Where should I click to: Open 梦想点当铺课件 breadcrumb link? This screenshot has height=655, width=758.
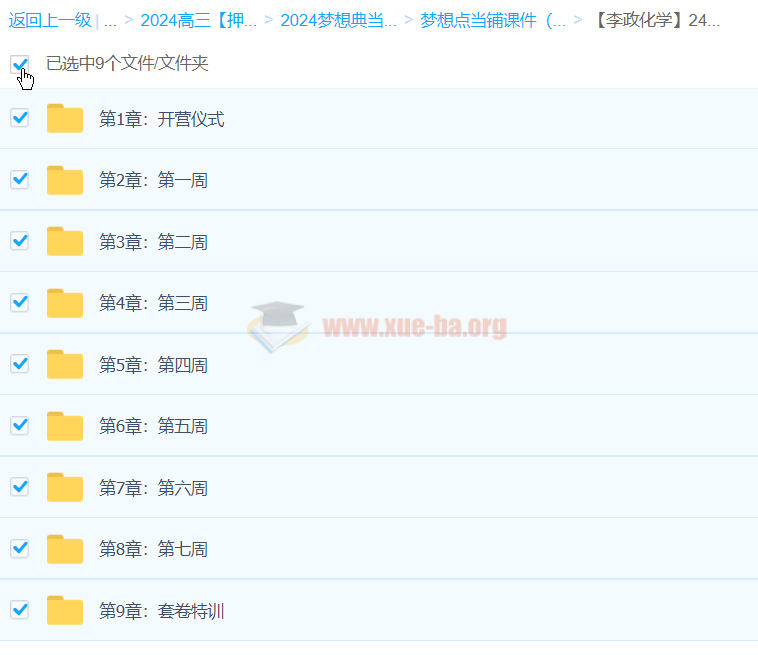coord(493,20)
